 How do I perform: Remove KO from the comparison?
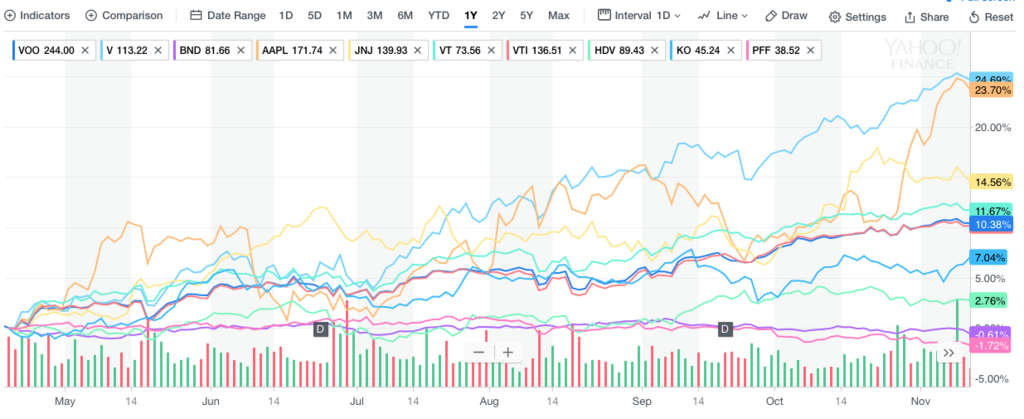pyautogui.click(x=730, y=50)
